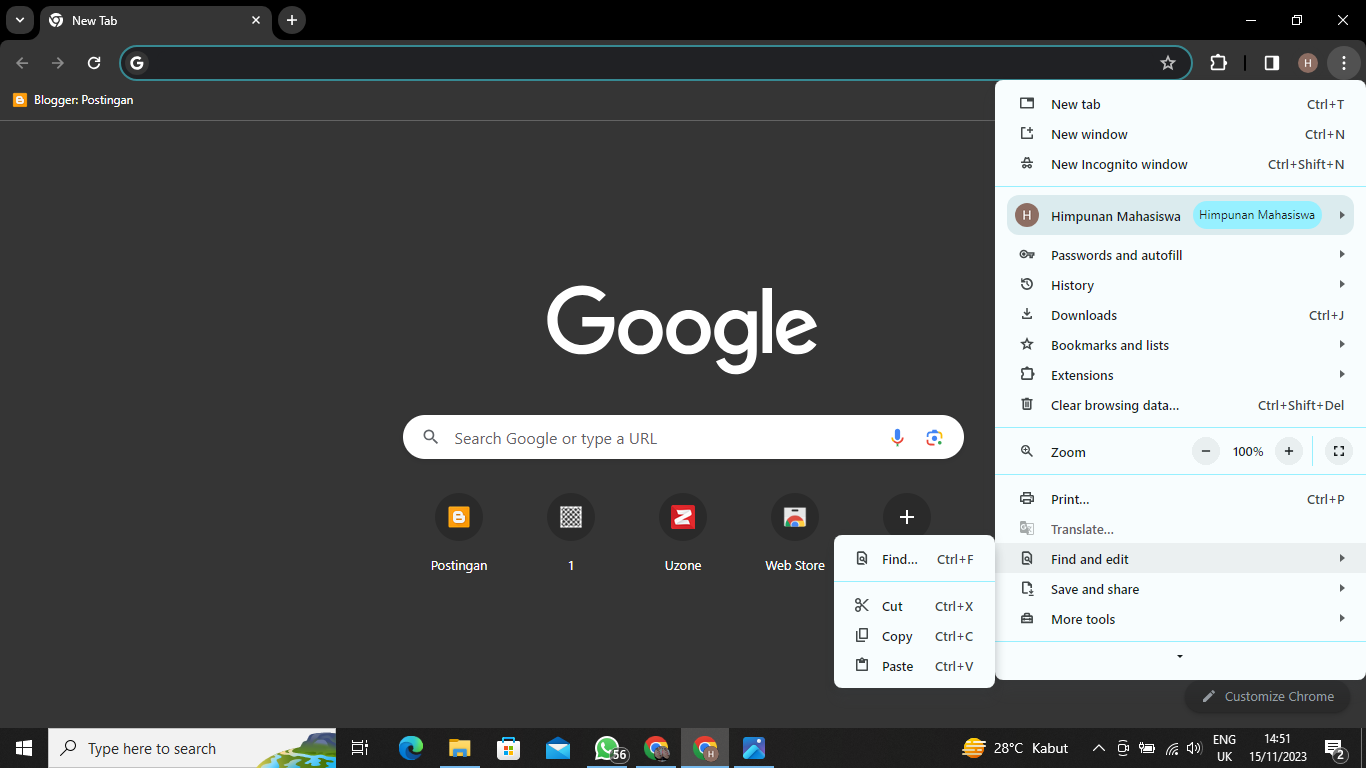Open the shortcut labeled 1
Image resolution: width=1366 pixels, height=768 pixels.
click(571, 534)
